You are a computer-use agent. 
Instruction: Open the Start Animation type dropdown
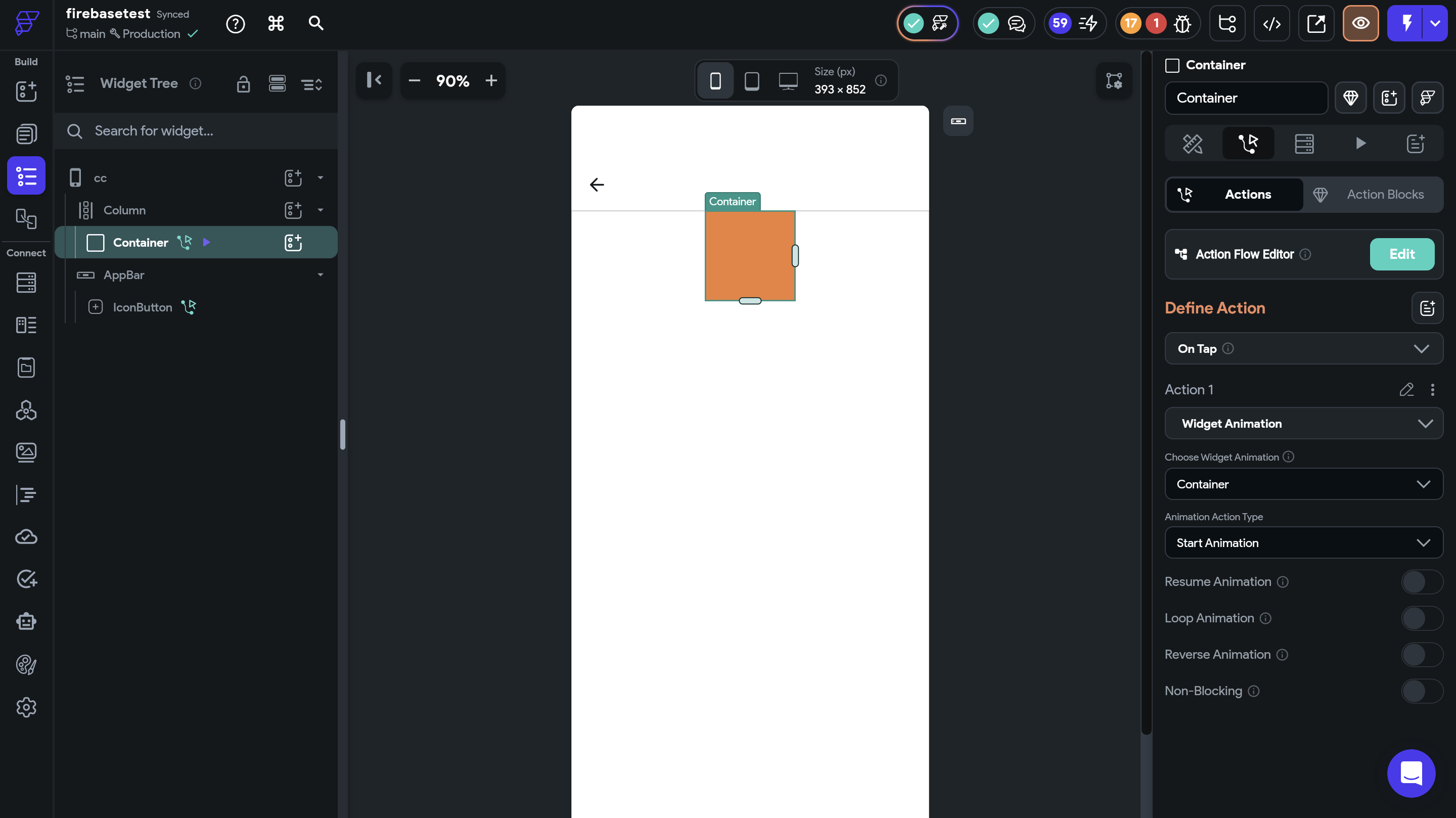(1303, 542)
